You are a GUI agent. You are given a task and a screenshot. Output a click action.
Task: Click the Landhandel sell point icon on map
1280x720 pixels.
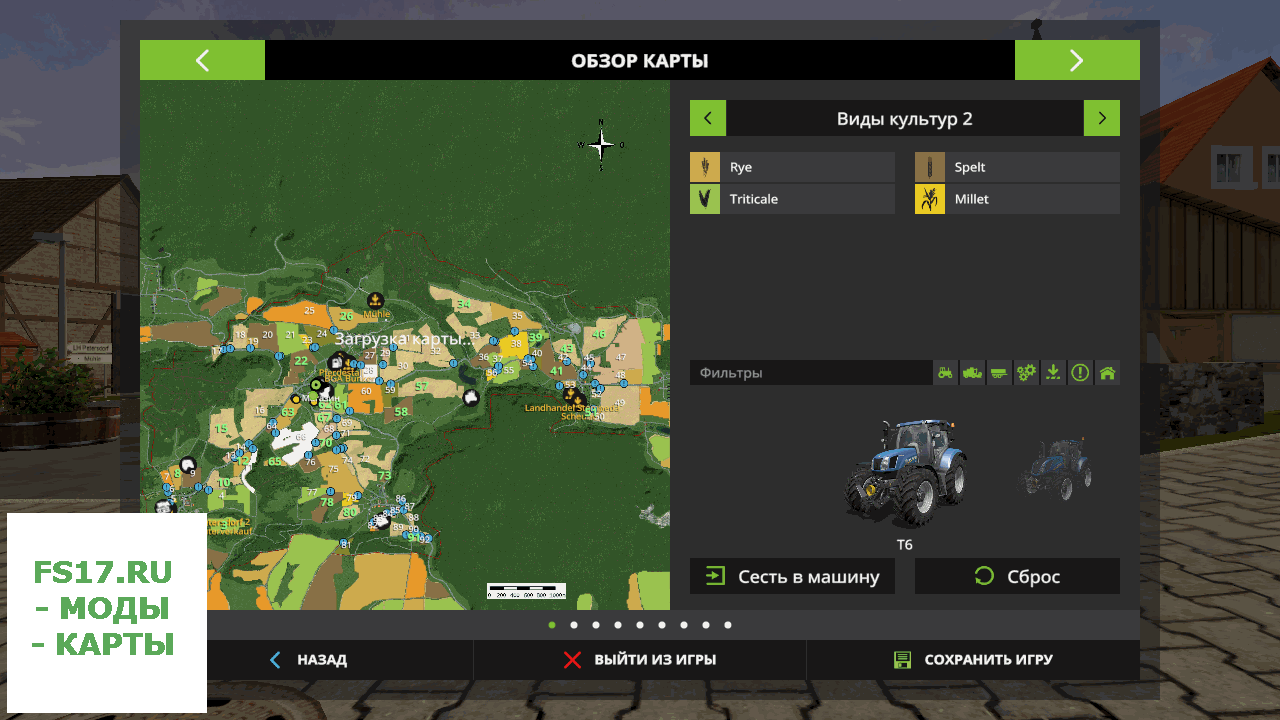(x=571, y=395)
